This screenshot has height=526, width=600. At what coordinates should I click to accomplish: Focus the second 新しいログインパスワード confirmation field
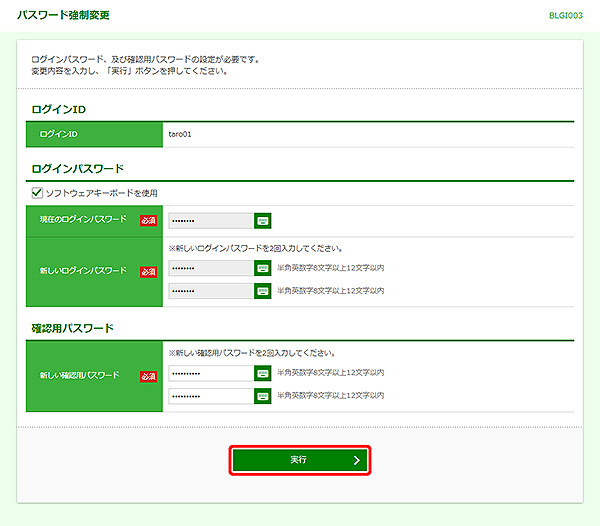(x=211, y=291)
